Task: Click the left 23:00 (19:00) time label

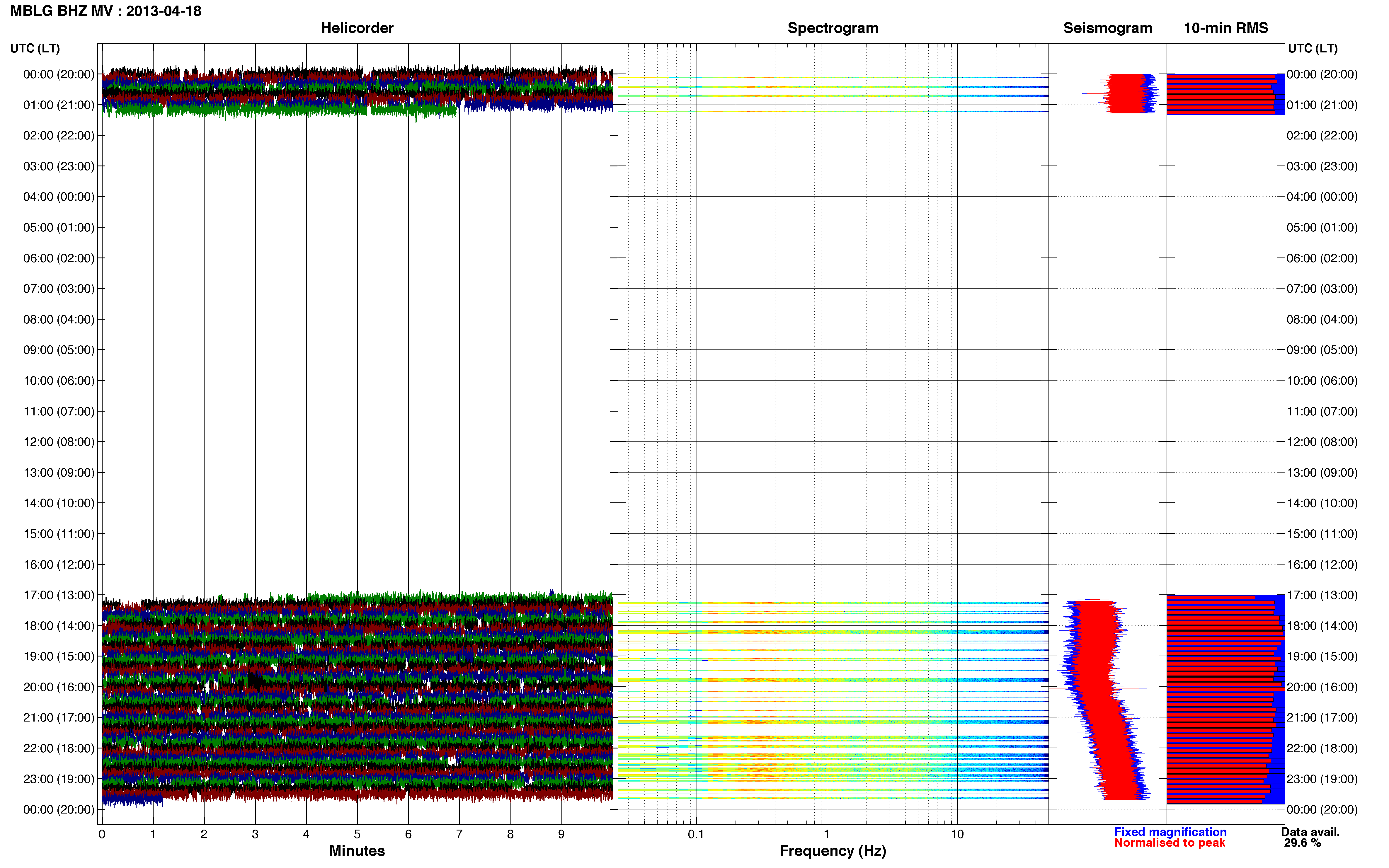Action: point(59,779)
